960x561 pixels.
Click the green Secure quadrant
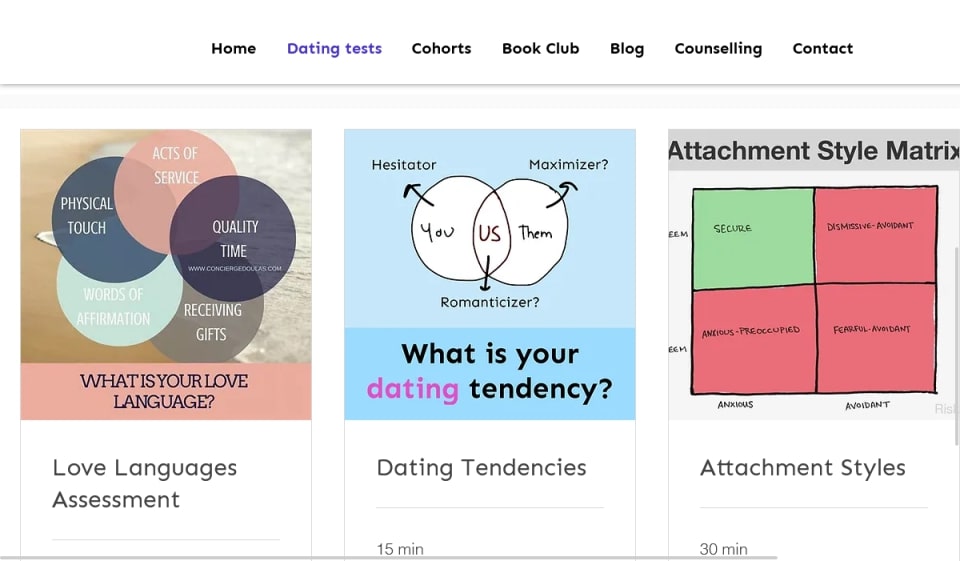tap(752, 238)
